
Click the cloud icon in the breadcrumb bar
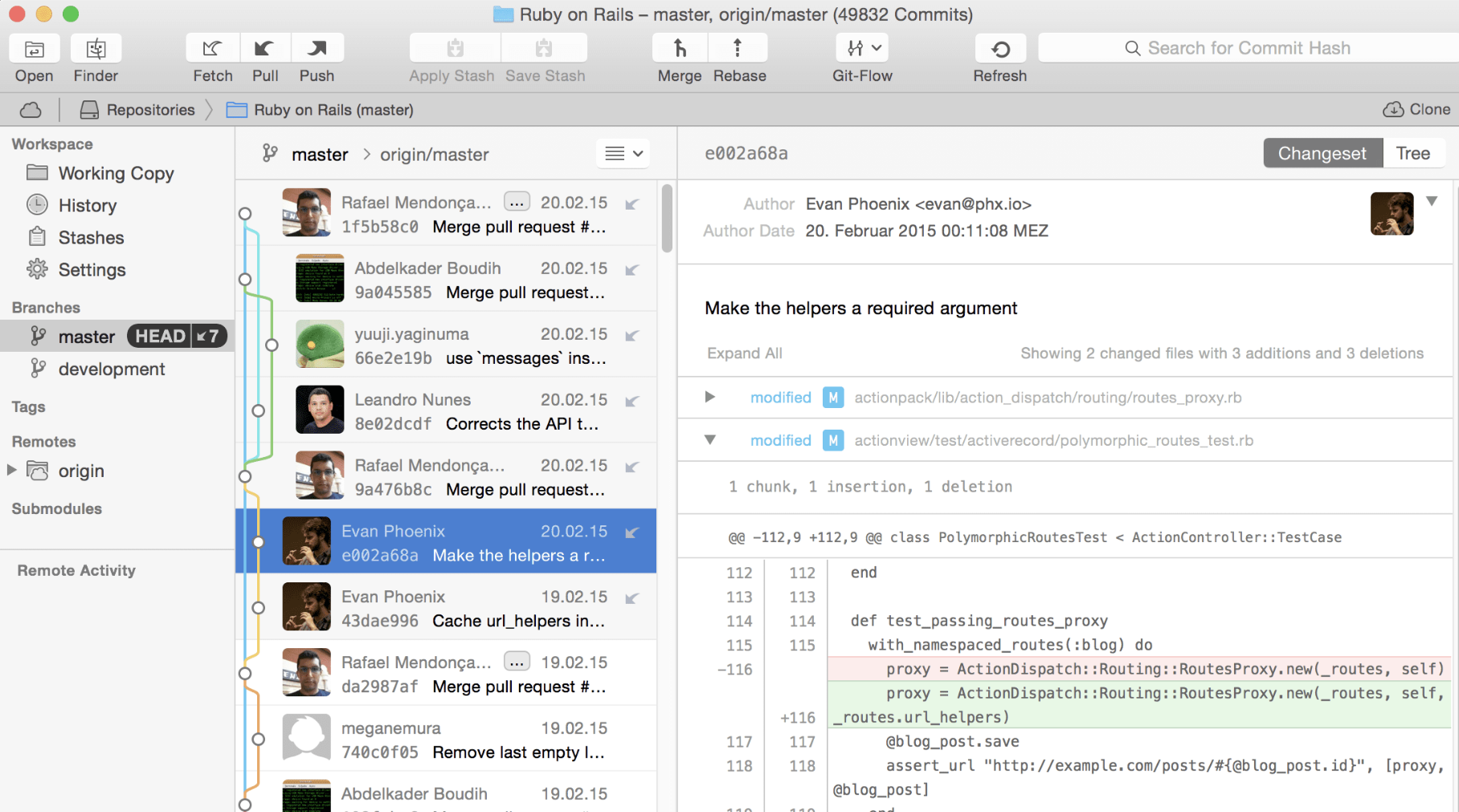pos(31,110)
